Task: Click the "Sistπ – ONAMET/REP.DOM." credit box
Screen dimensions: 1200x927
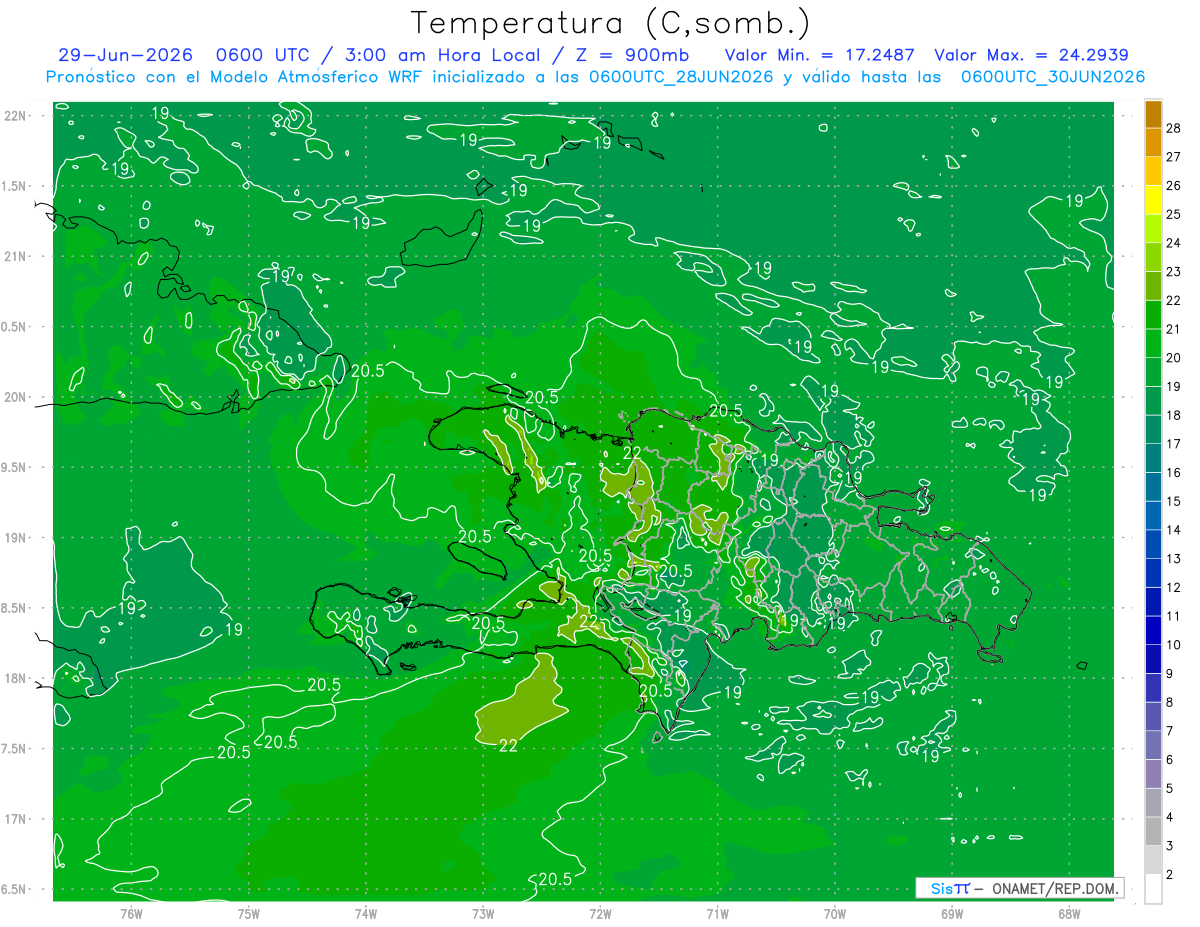Action: [1019, 888]
